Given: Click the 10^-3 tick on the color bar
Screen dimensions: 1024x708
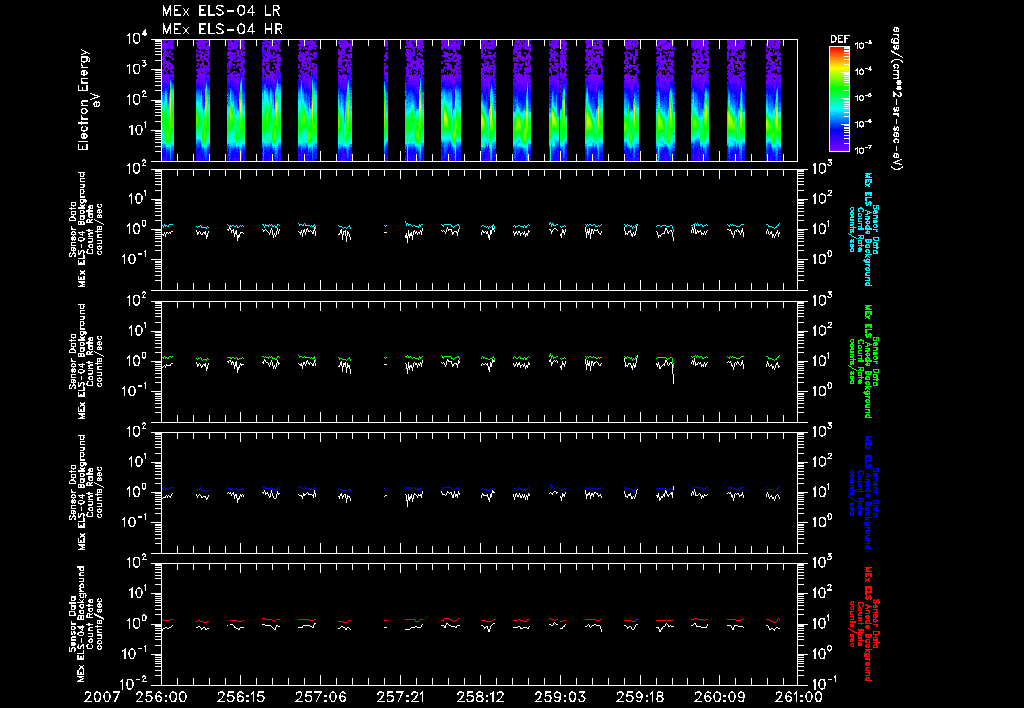Looking at the screenshot, I should click(864, 45).
